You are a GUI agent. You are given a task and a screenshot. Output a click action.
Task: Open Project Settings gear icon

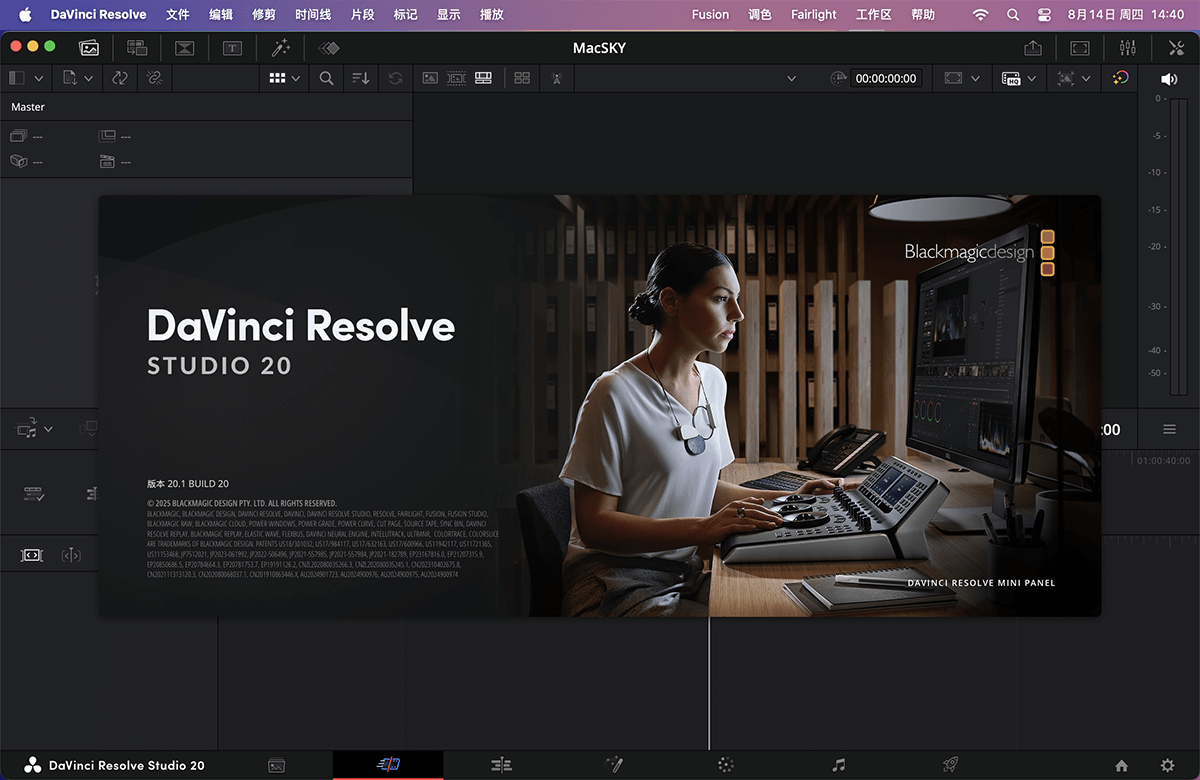point(1167,766)
